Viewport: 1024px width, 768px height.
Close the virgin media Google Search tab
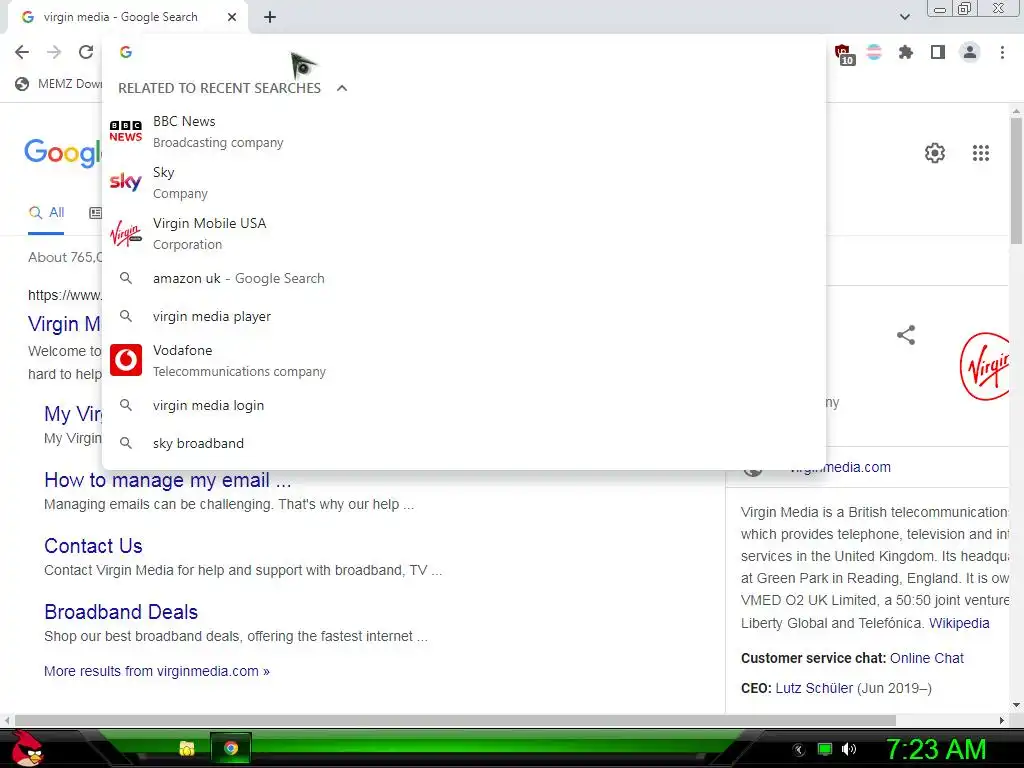[232, 18]
